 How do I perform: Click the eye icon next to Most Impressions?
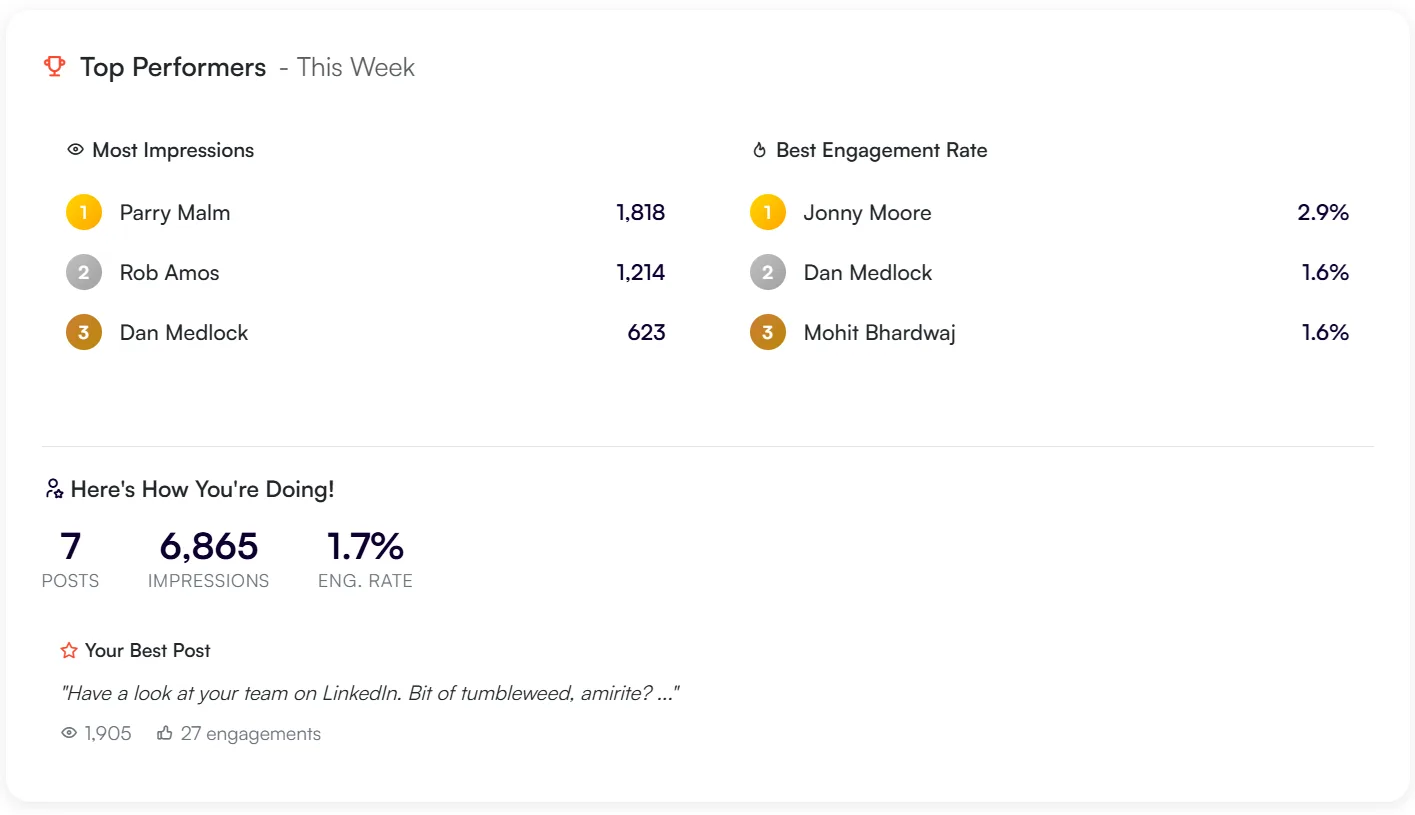coord(75,150)
